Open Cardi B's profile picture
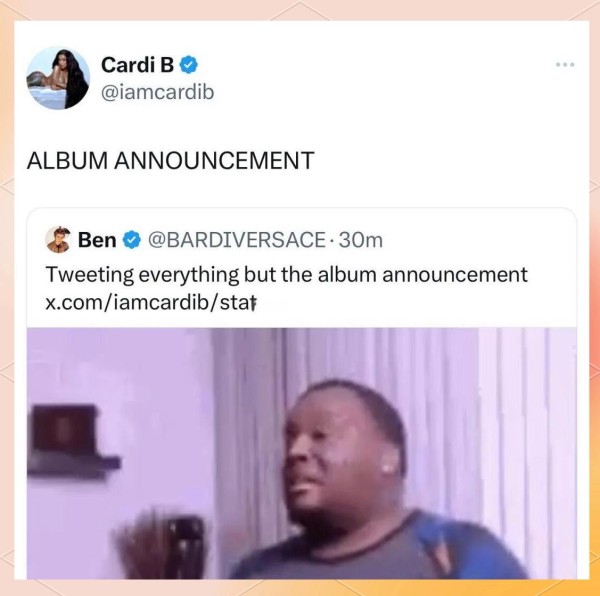Viewport: 600px width, 596px height. (x=58, y=78)
